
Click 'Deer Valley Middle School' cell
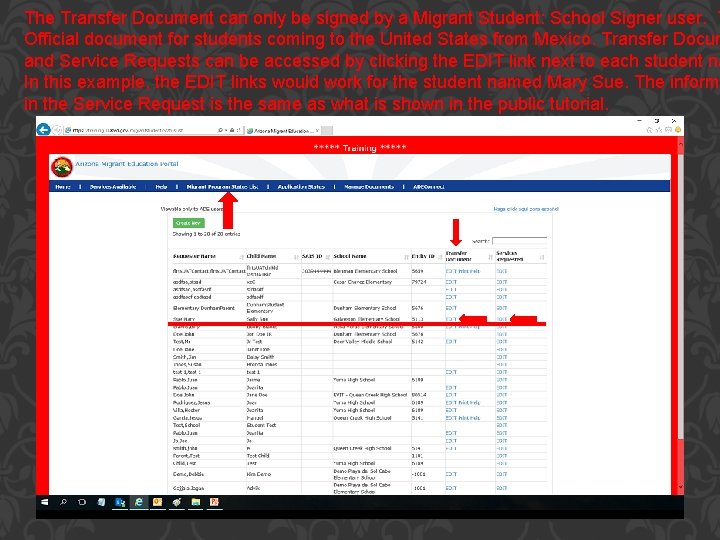click(x=363, y=342)
